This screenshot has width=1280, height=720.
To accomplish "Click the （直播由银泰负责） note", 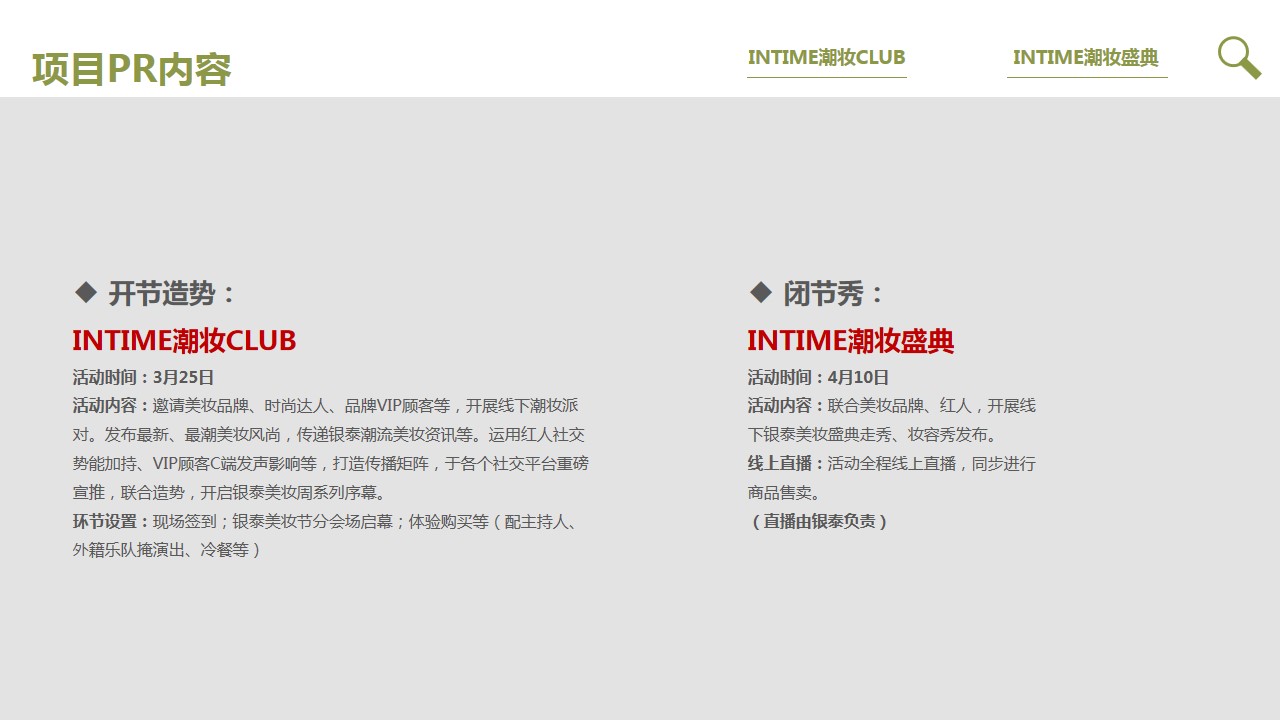I will (x=818, y=521).
